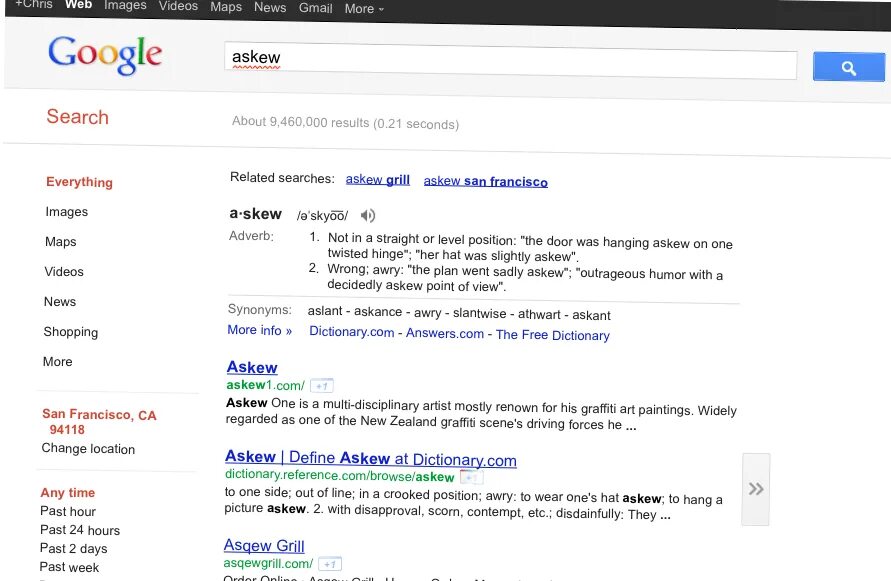Filter results by Images in sidebar
The width and height of the screenshot is (891, 581).
66,211
